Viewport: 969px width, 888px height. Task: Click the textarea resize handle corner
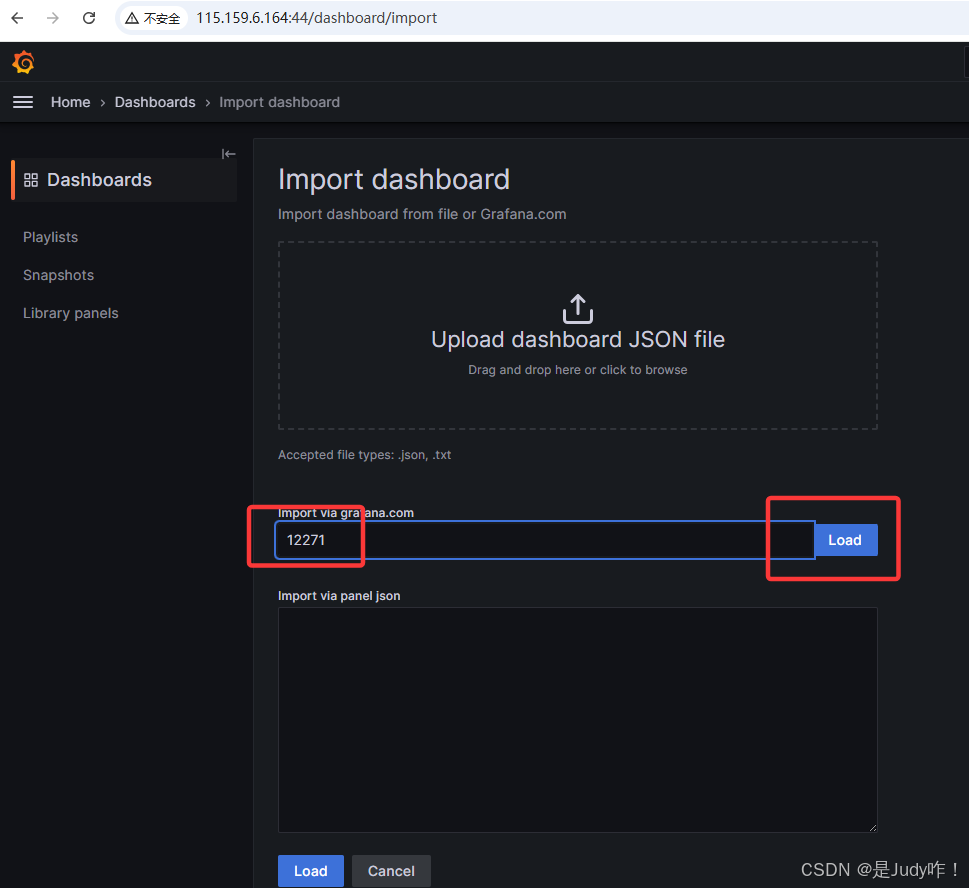873,828
